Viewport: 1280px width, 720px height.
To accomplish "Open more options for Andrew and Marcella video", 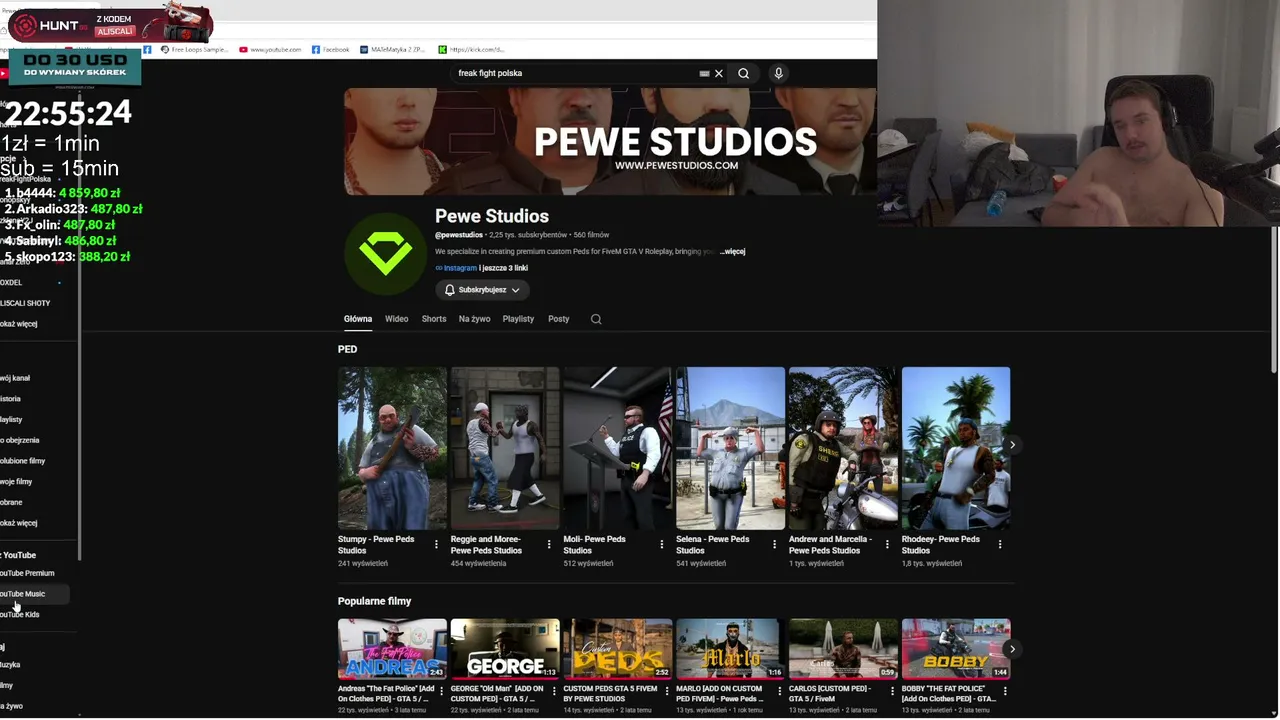I will click(887, 545).
